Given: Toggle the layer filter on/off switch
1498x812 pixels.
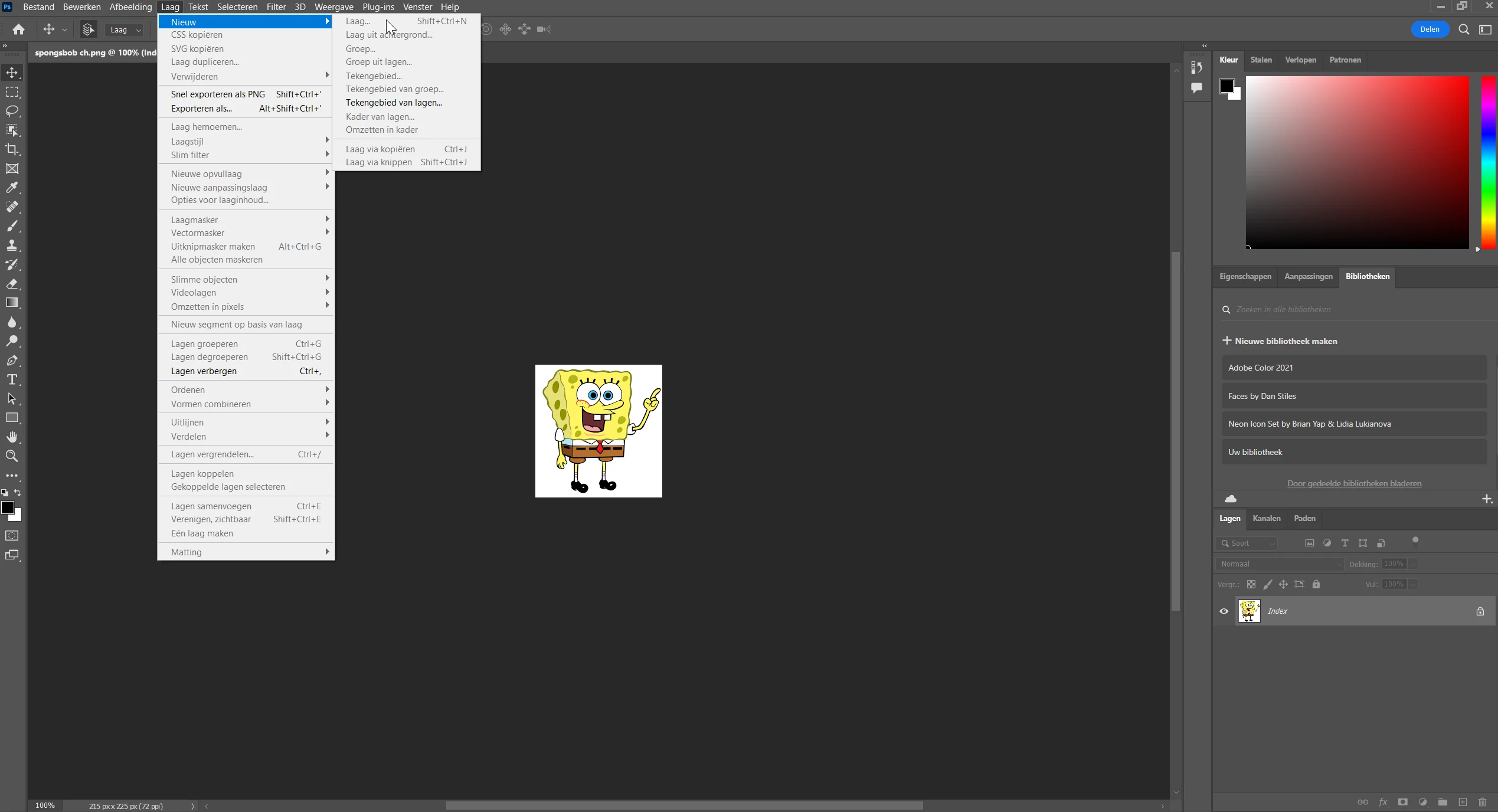Looking at the screenshot, I should 1415,542.
